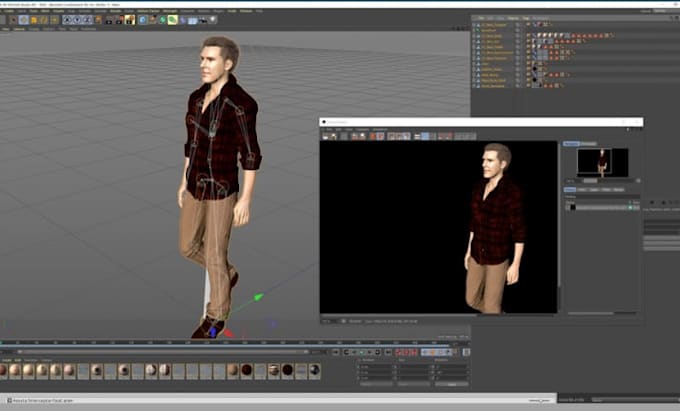
Task: Click Apply button in Coordinates panel
Action: point(452,384)
